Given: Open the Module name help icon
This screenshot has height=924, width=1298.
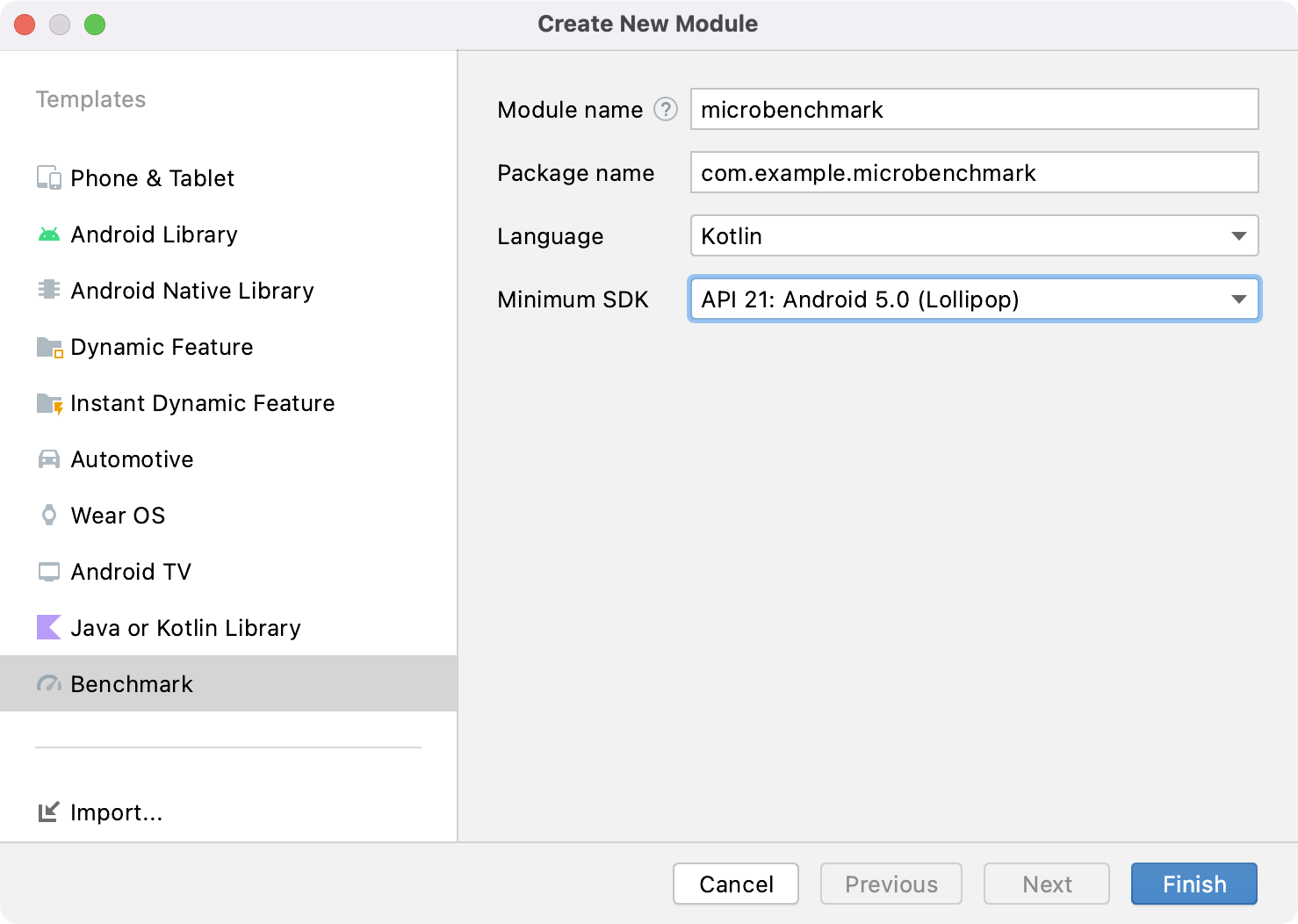Looking at the screenshot, I should 666,109.
